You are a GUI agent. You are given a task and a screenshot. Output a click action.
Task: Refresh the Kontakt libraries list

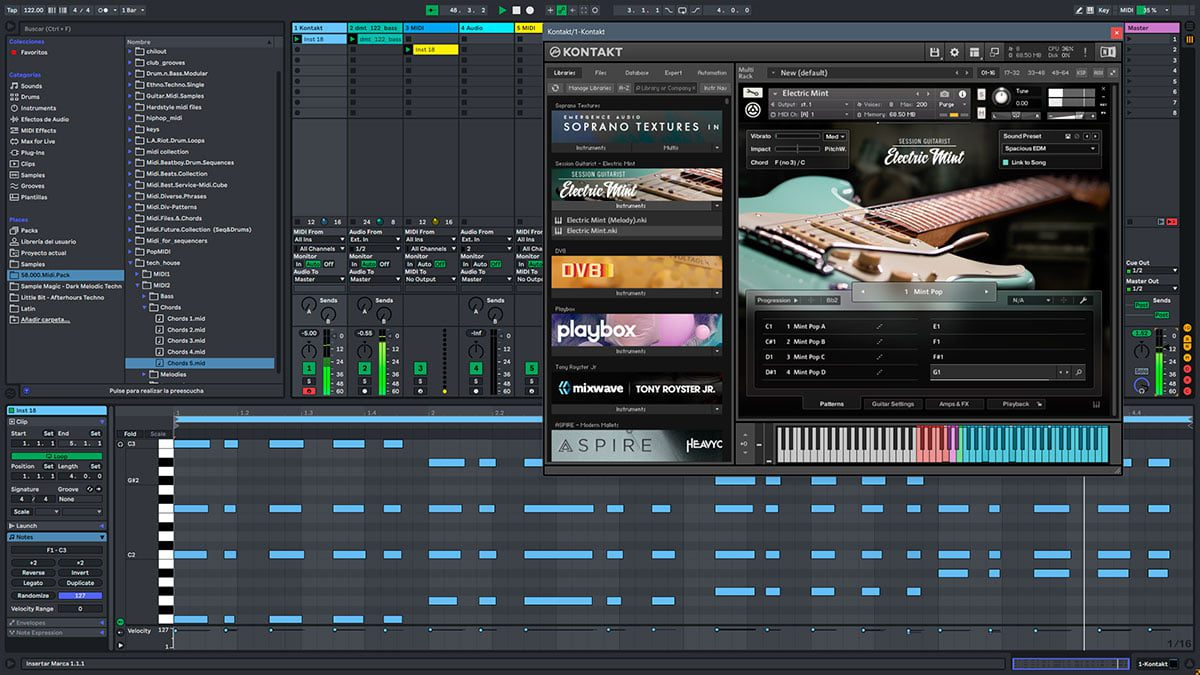(x=556, y=88)
